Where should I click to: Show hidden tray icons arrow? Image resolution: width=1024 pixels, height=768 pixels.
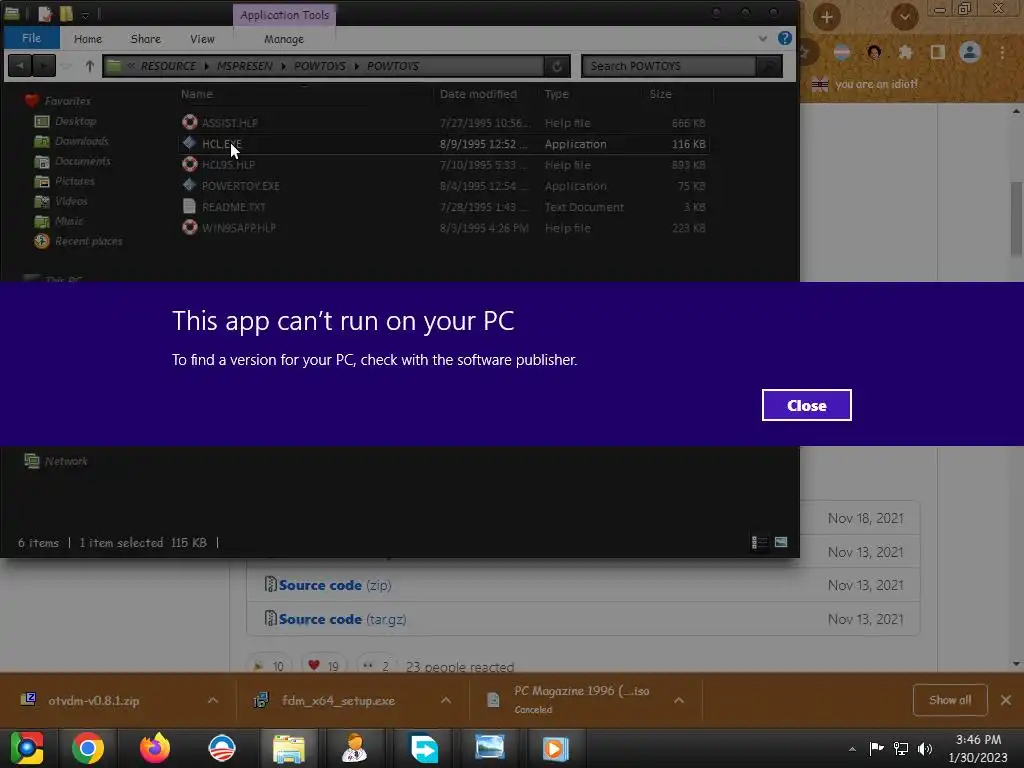coord(852,749)
